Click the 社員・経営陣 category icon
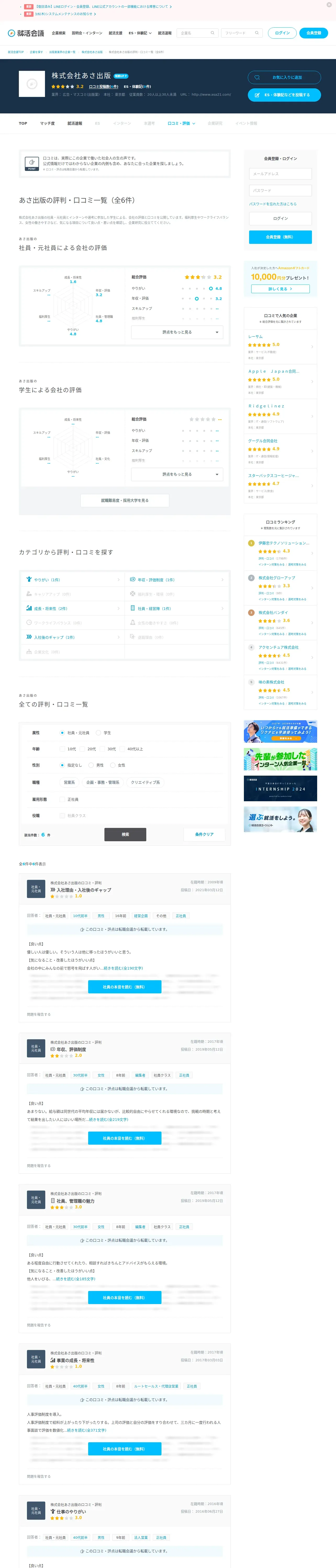 132,608
